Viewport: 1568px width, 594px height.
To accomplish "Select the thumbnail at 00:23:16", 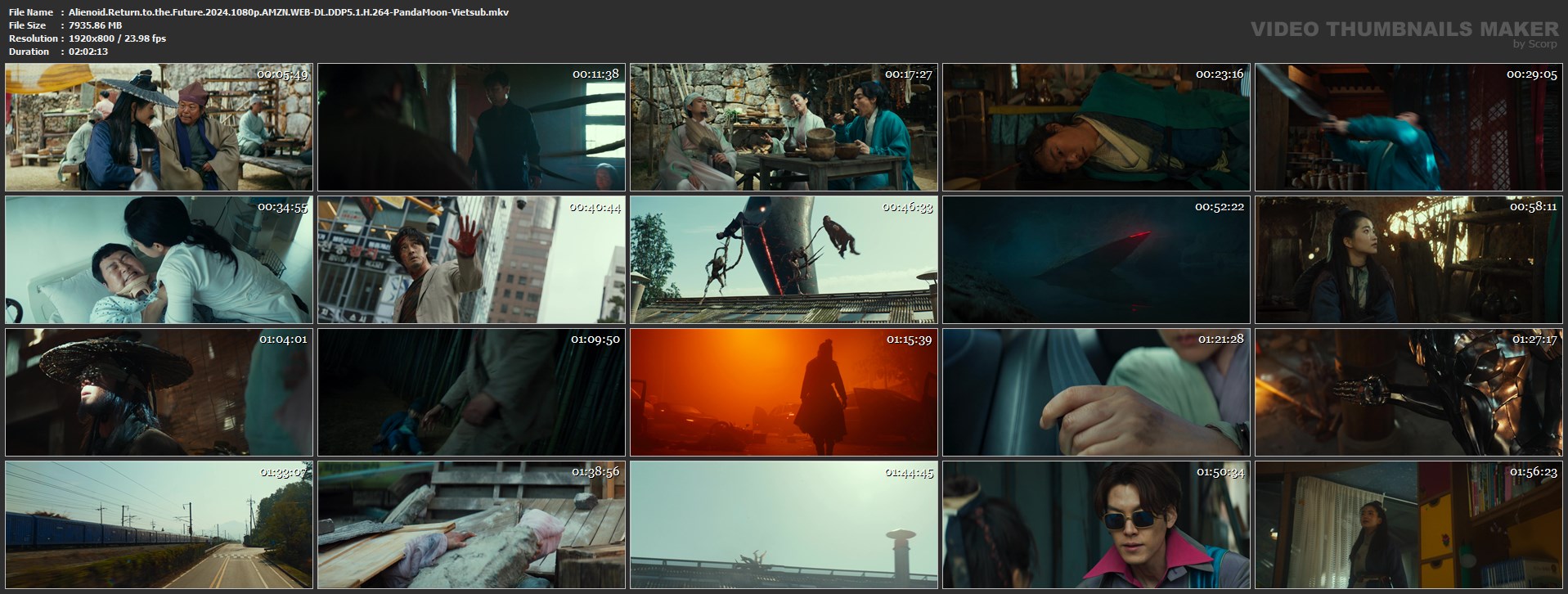I will coord(1096,128).
